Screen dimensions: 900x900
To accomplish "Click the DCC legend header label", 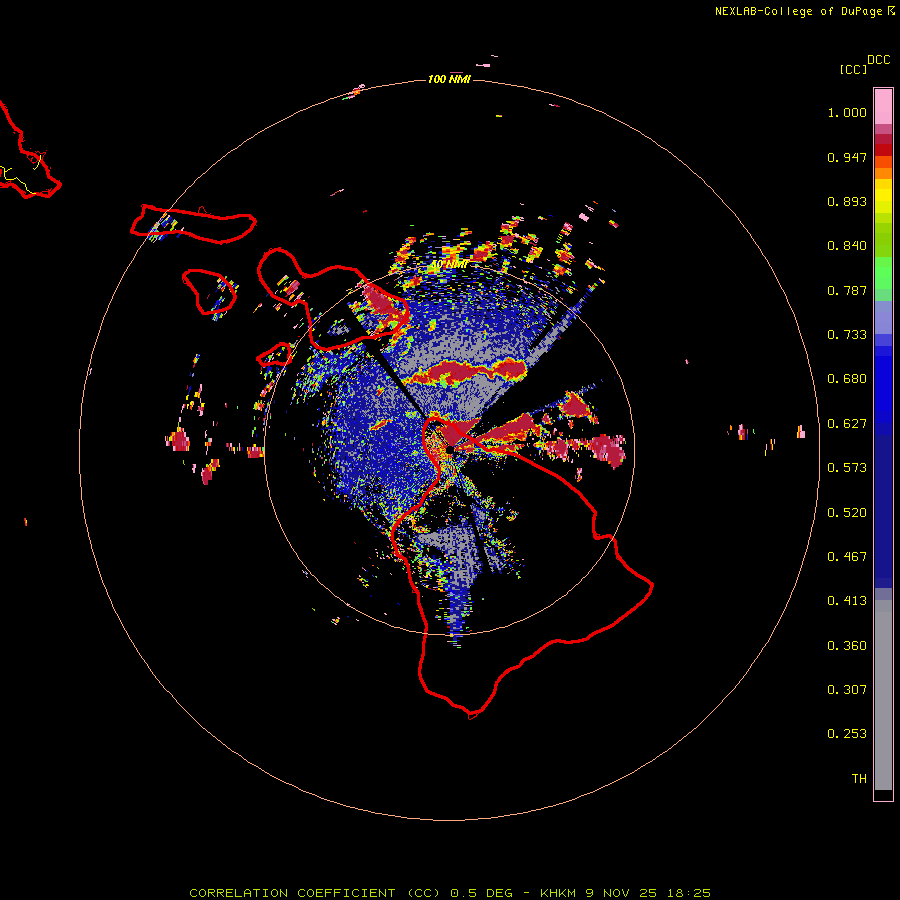I will point(879,60).
